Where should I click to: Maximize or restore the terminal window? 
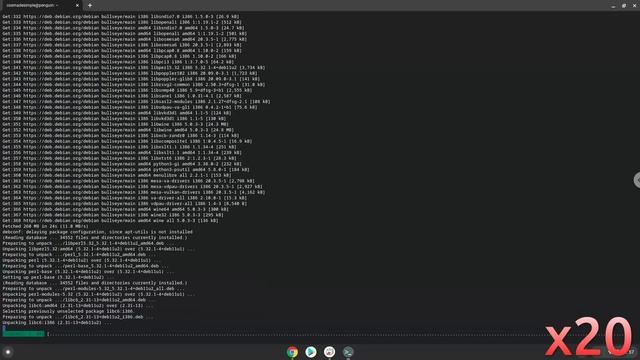[x=624, y=6]
